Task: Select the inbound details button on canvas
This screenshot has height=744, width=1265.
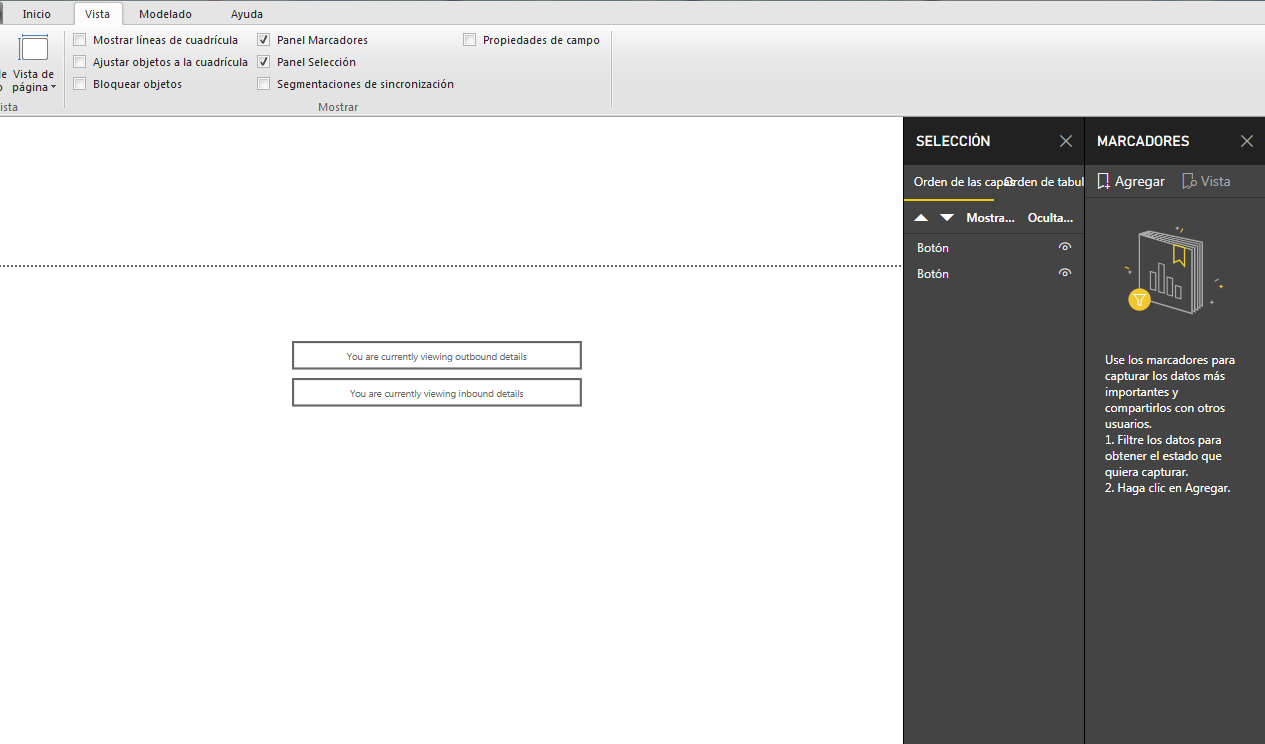Action: point(437,393)
